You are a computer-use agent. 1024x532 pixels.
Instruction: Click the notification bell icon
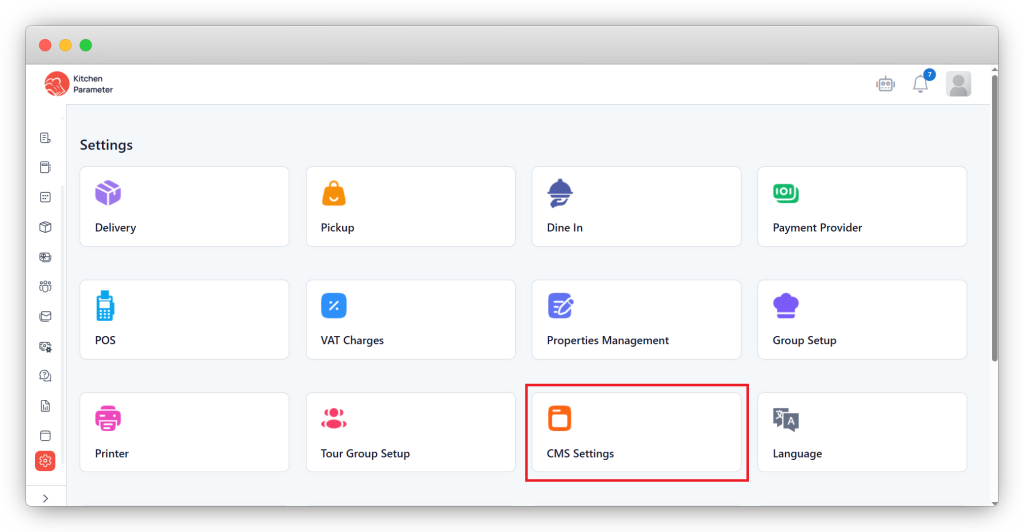tap(920, 85)
